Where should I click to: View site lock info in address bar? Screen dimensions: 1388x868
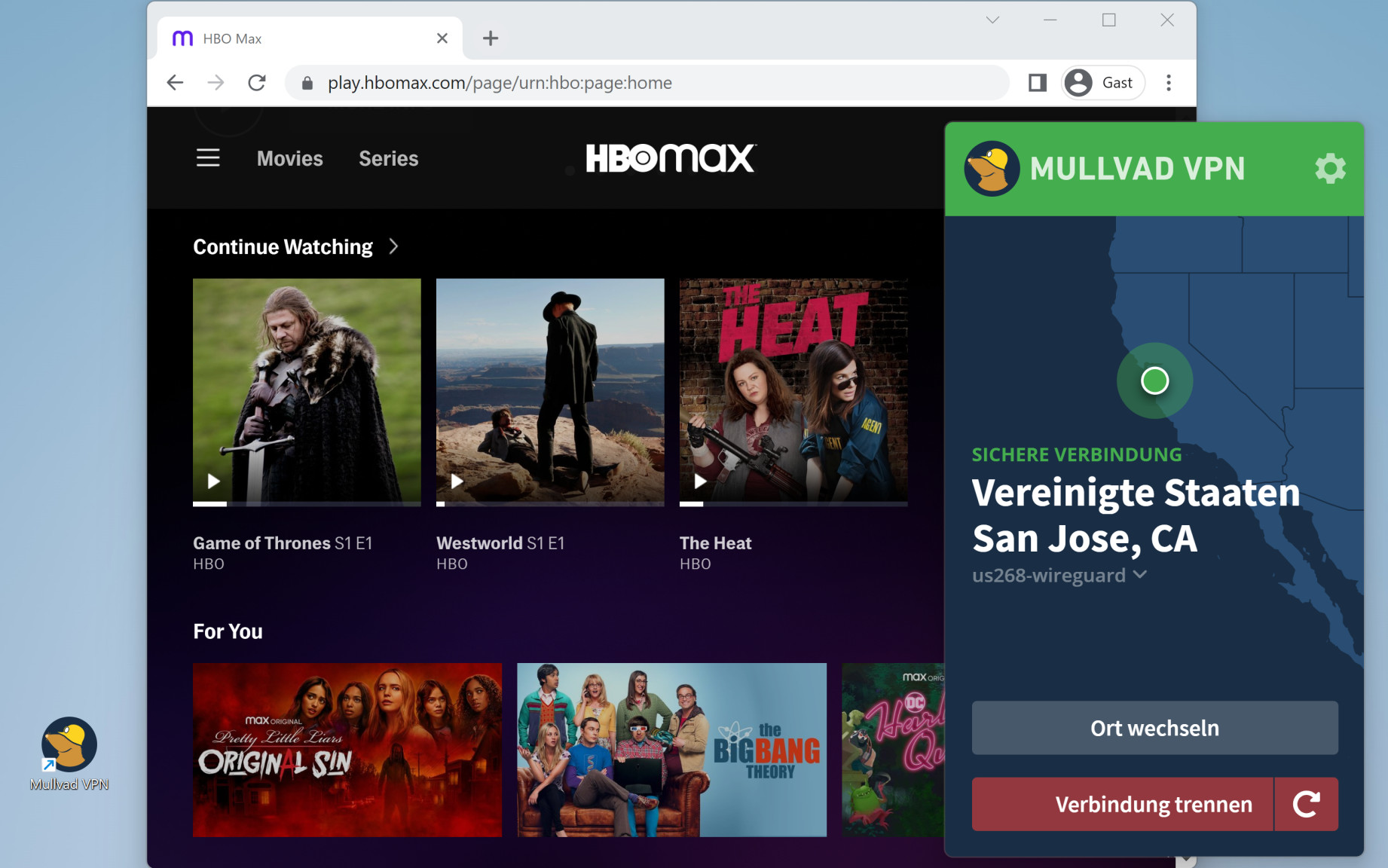tap(307, 83)
